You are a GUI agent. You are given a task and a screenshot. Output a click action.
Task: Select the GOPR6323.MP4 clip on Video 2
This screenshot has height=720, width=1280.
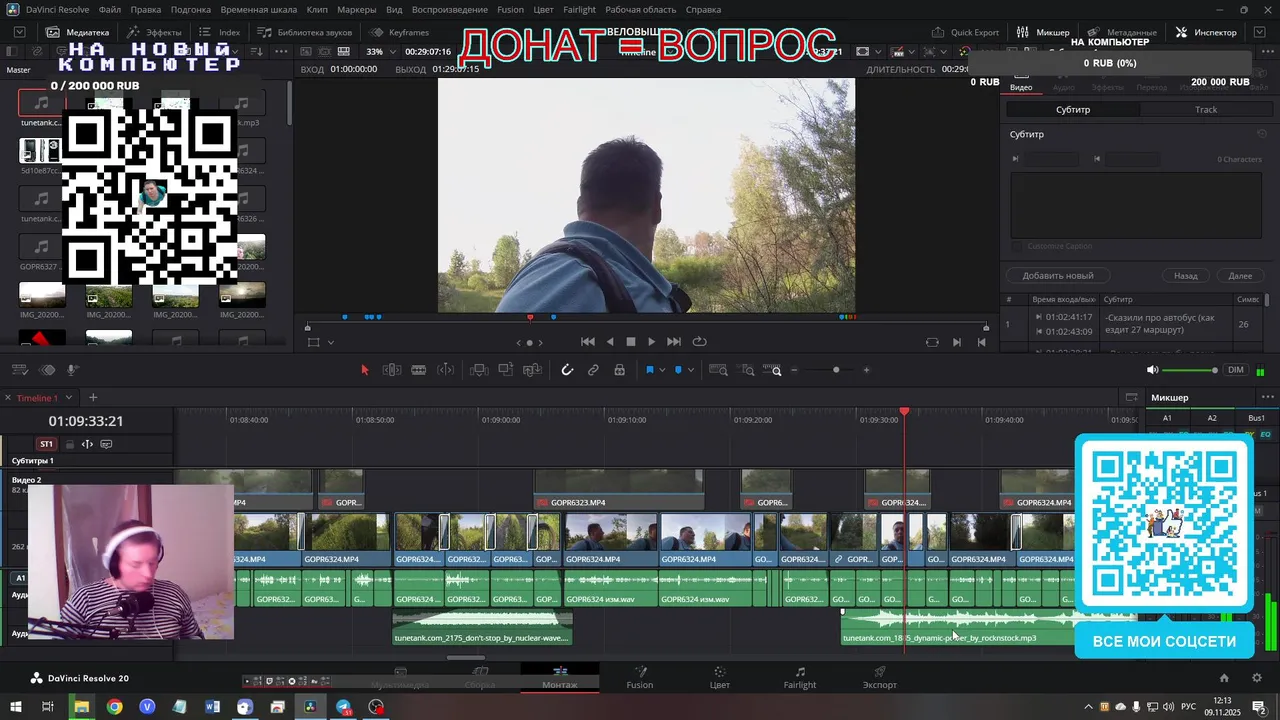618,490
